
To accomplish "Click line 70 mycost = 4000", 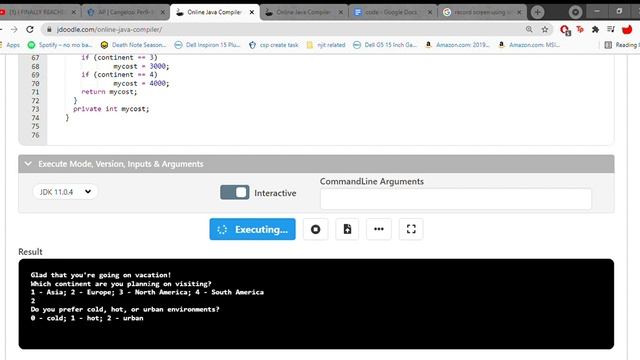I will (141, 83).
